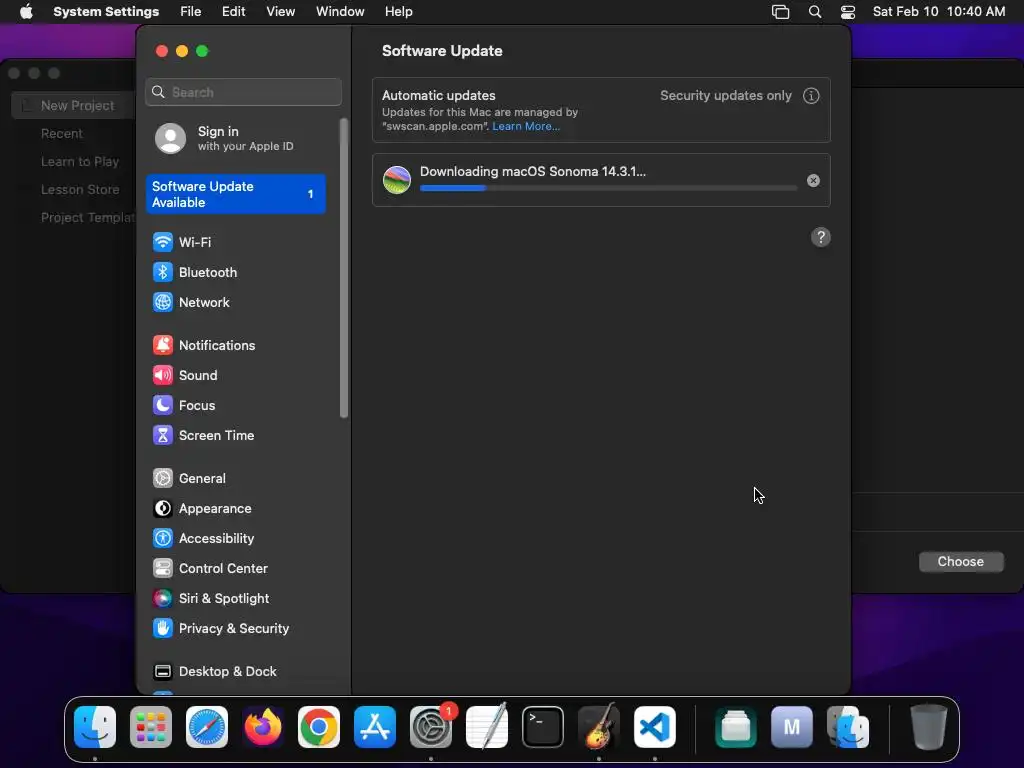Viewport: 1024px width, 768px height.
Task: Select Software Update Available item
Action: (x=236, y=194)
